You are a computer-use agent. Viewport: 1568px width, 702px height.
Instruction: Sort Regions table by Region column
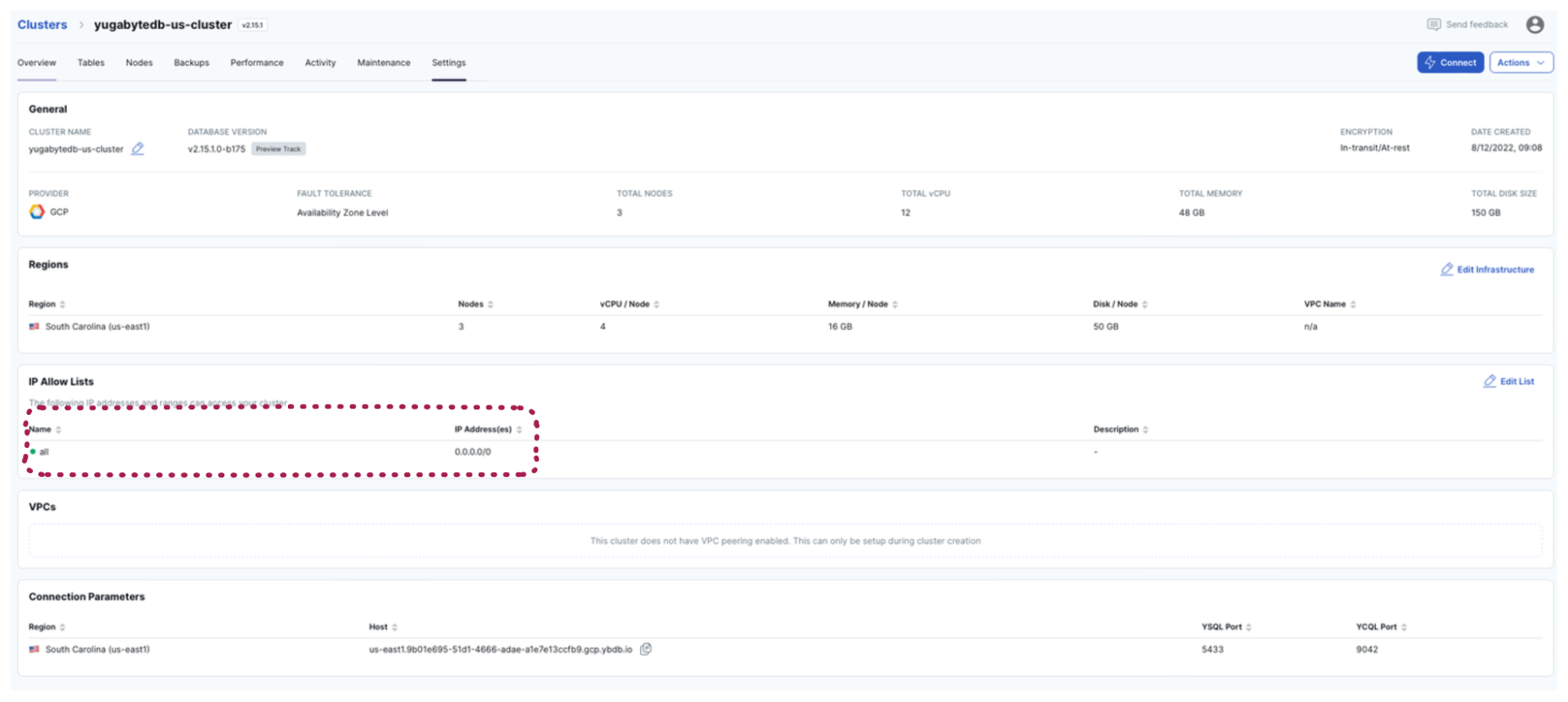coord(63,304)
